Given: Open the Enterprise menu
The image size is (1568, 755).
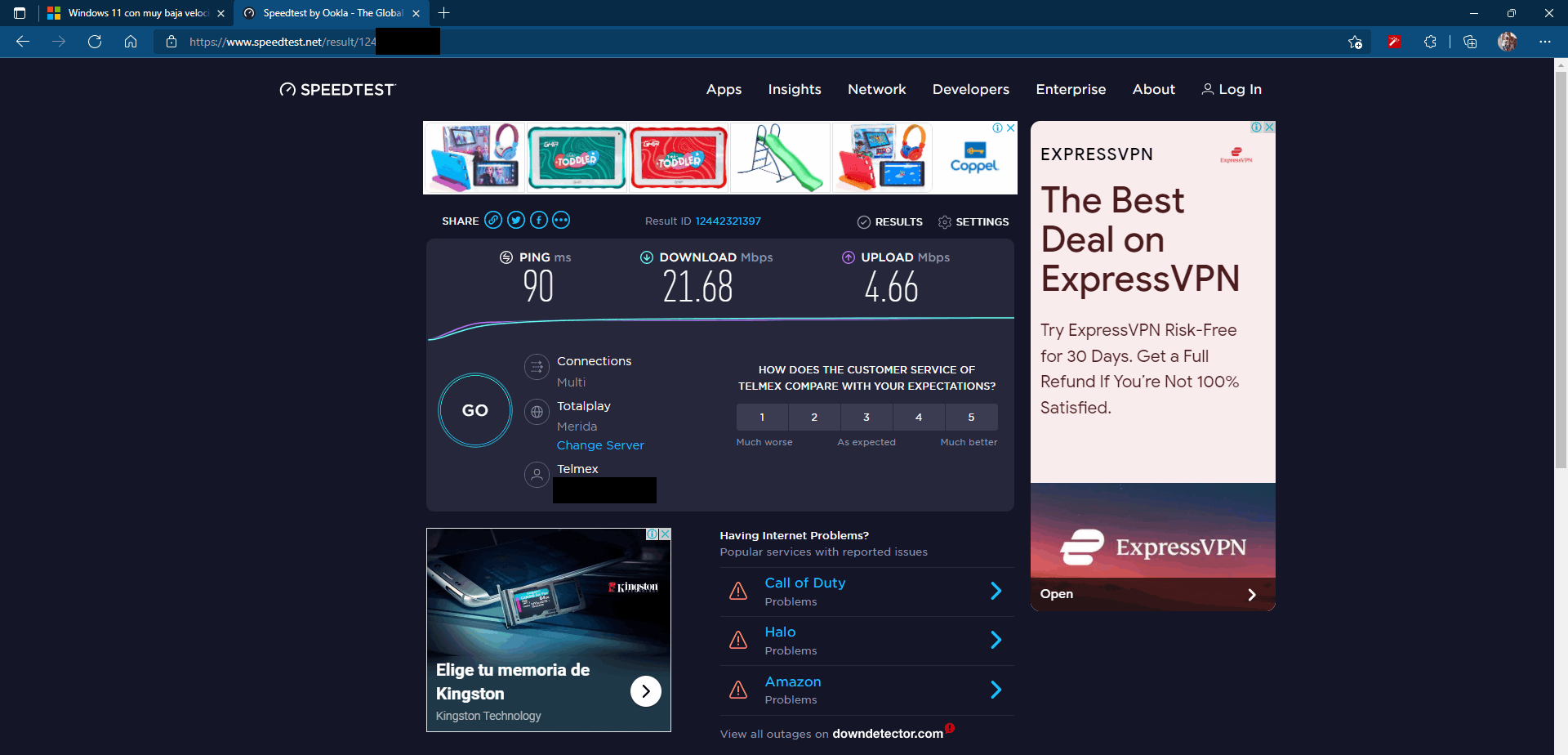Looking at the screenshot, I should [1071, 89].
